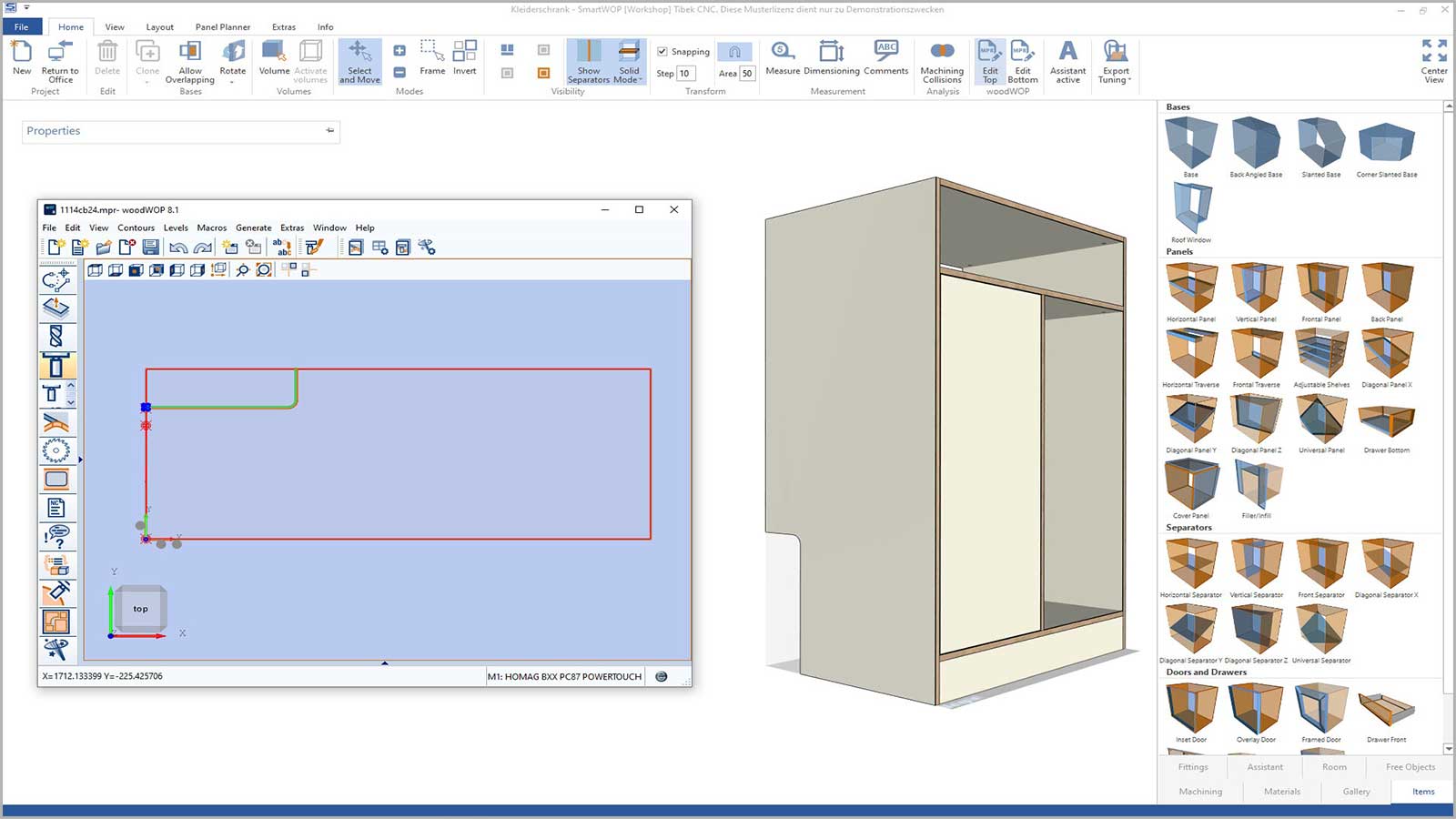Open the Solid Mode dropdown

pyautogui.click(x=629, y=62)
